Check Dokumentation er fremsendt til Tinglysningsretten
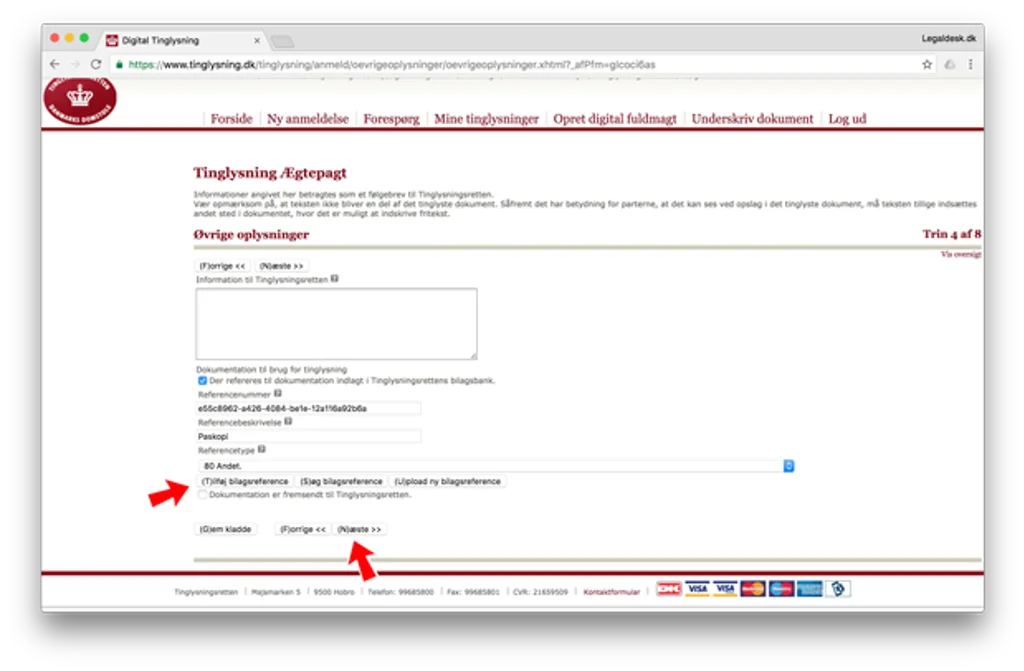The height and width of the screenshot is (671, 1024). [x=202, y=495]
